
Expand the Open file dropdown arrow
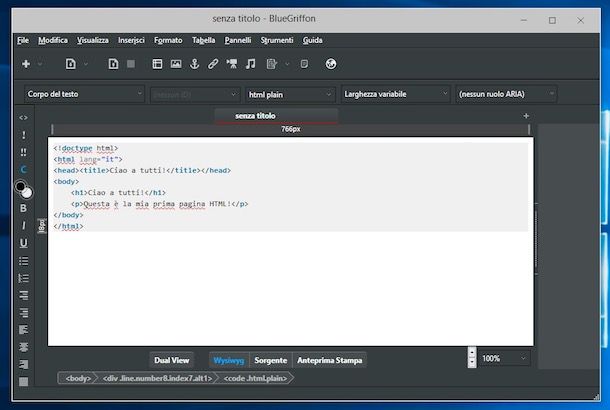[x=86, y=64]
